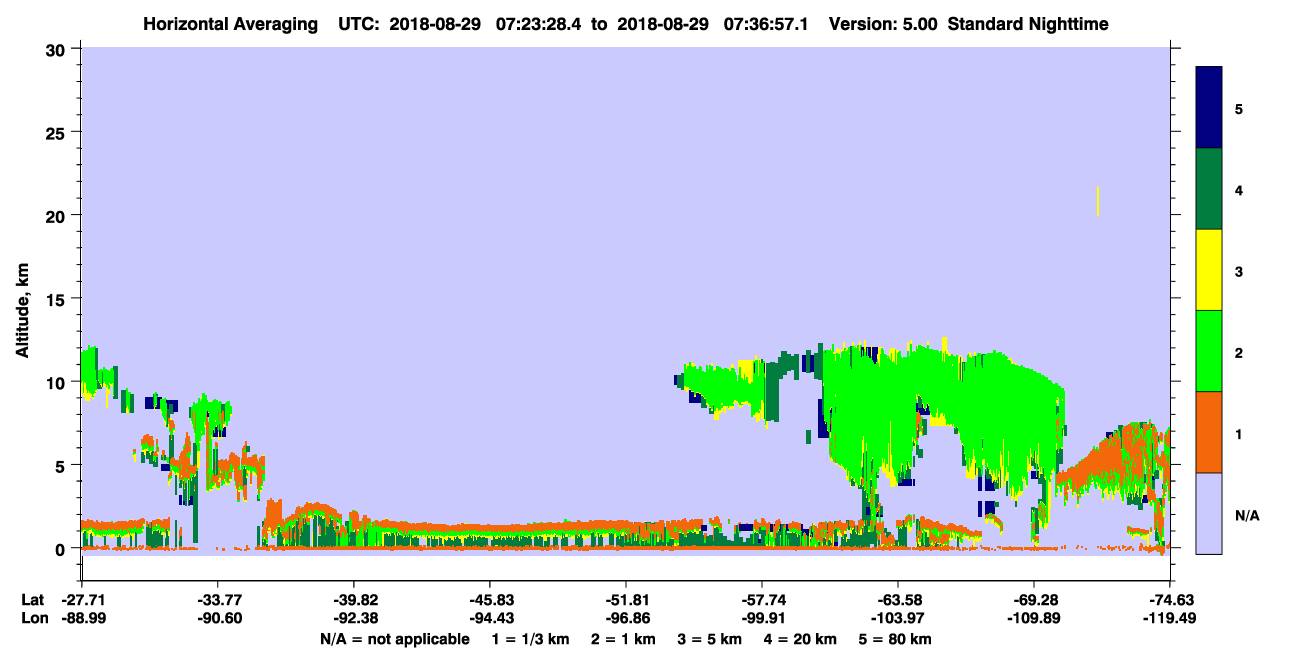Click the end time '07:36:57.1'
1300x667 pixels.
pos(764,24)
